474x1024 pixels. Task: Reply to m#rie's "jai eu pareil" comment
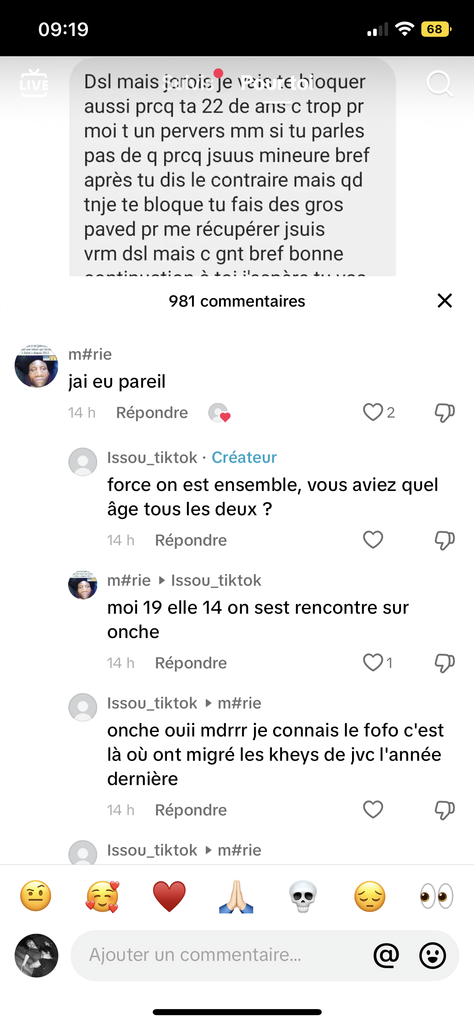[x=152, y=413]
